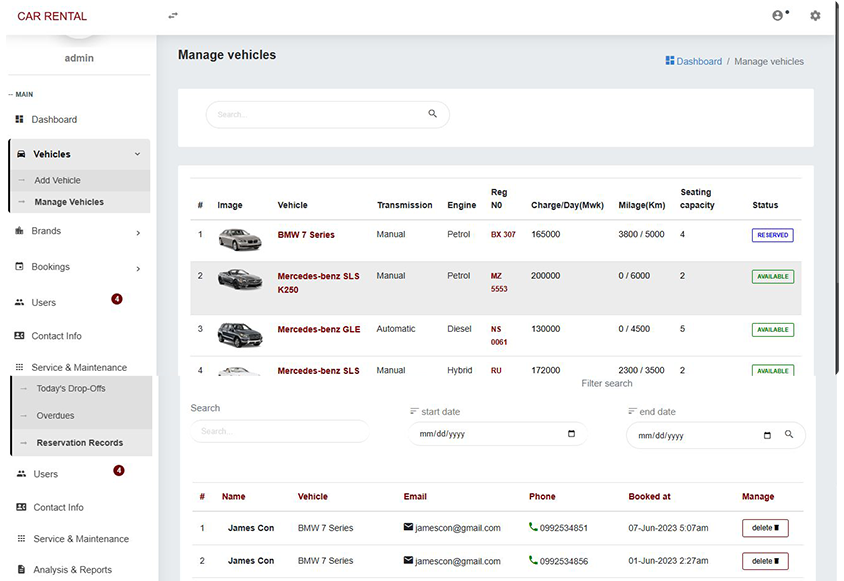Click the email icon in the 0992534851 row
Screen dimensions: 844x581
[x=409, y=527]
